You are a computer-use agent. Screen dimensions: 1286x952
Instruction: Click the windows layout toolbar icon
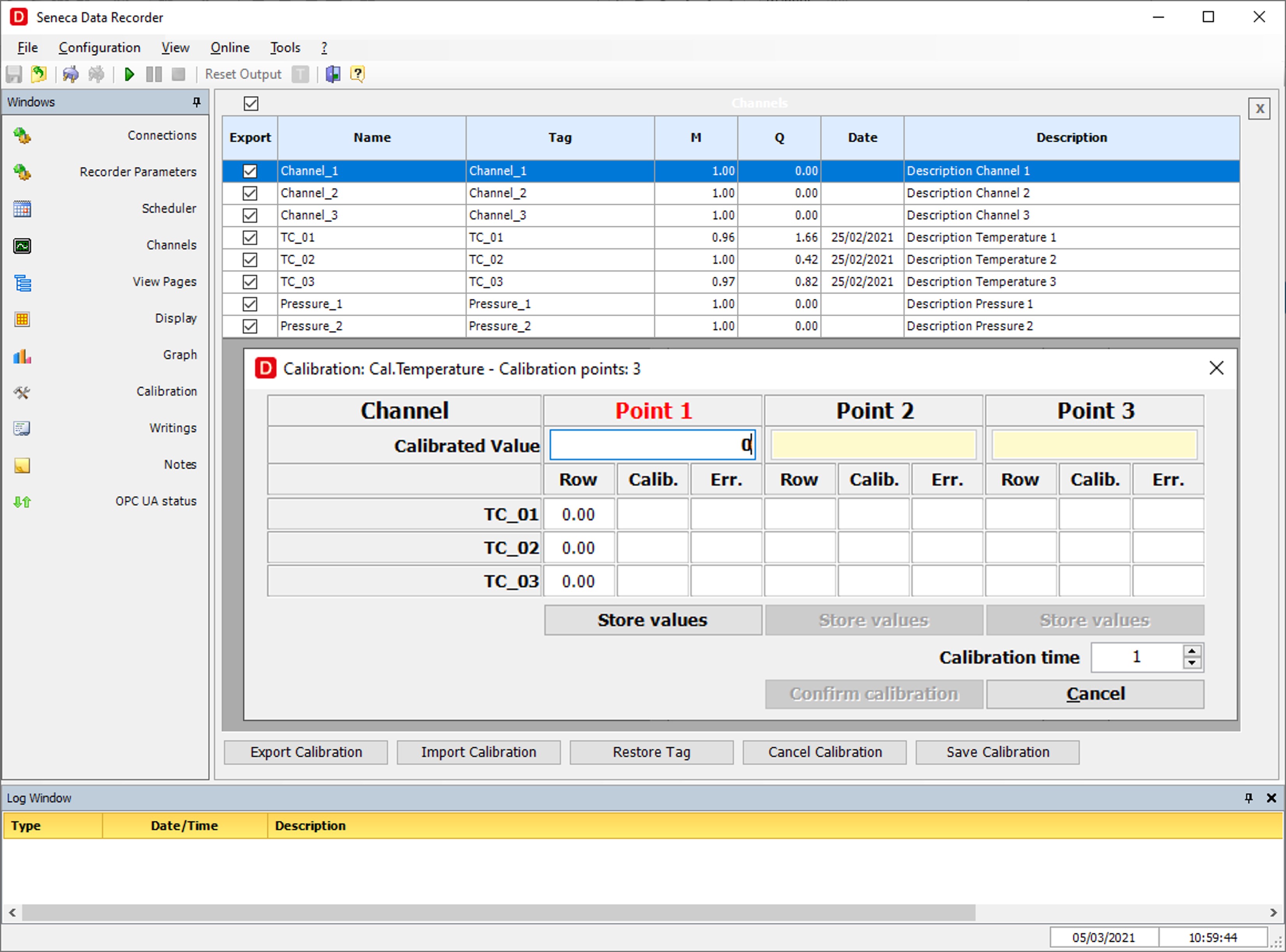tap(333, 74)
